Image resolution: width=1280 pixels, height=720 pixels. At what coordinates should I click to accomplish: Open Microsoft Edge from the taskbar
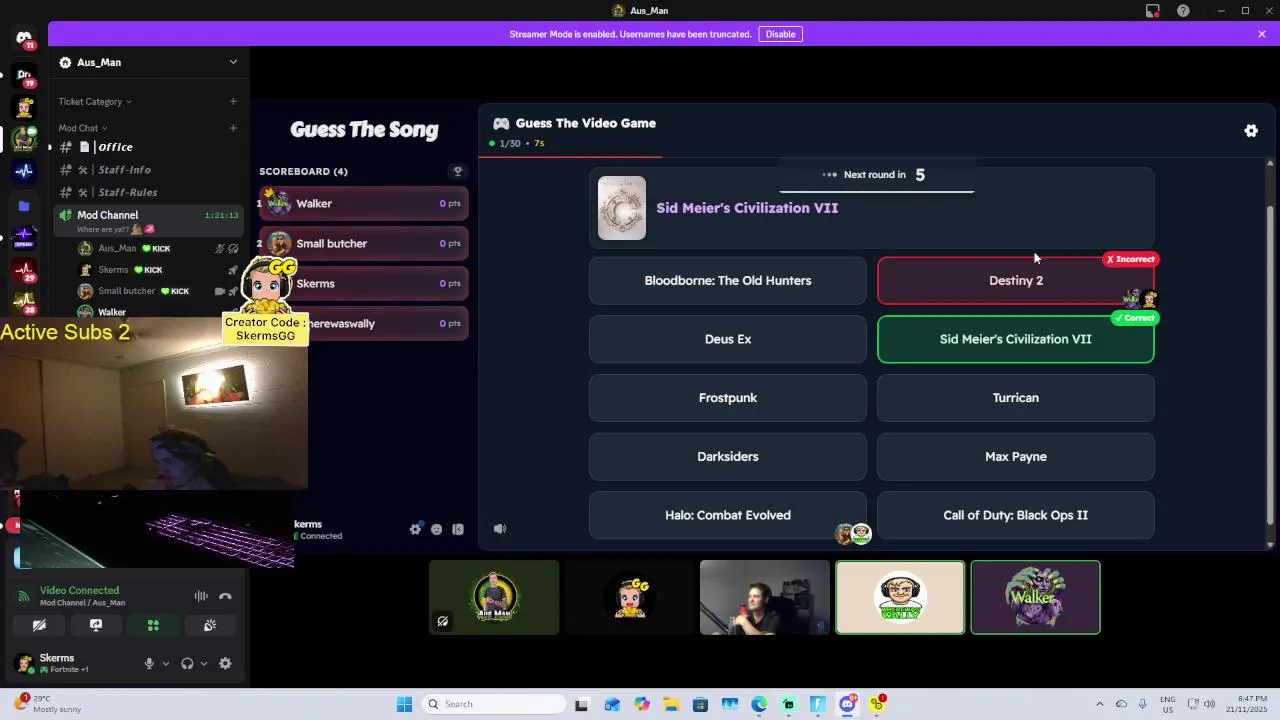(x=759, y=704)
